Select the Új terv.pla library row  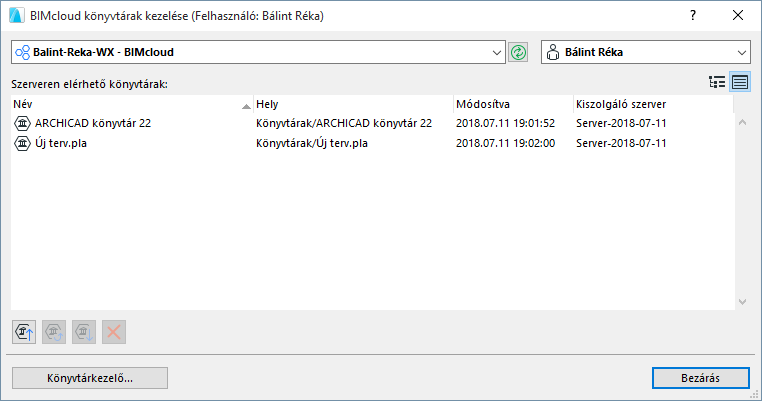(x=372, y=143)
